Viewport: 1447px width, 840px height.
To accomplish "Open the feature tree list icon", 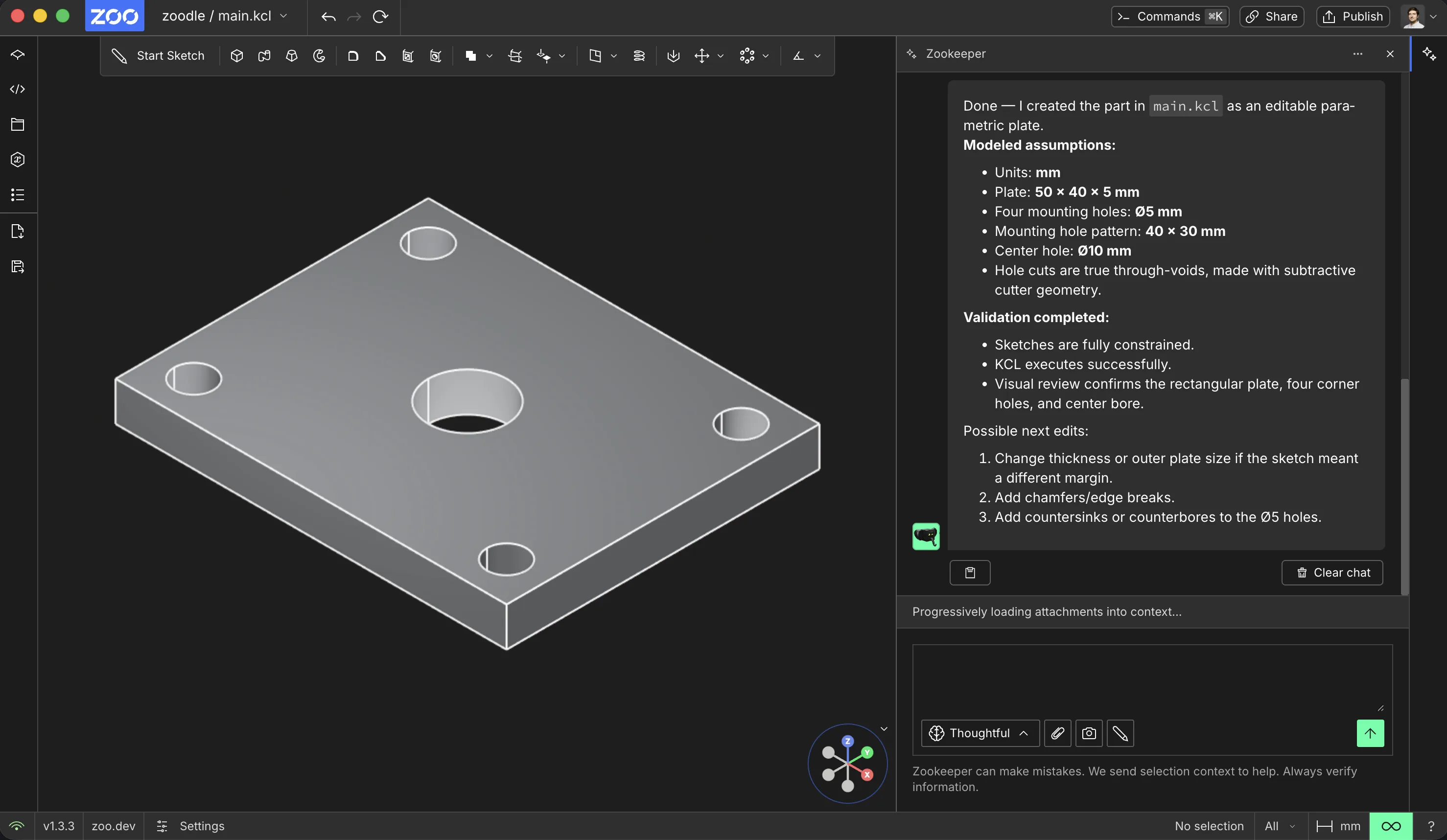I will pos(18,195).
